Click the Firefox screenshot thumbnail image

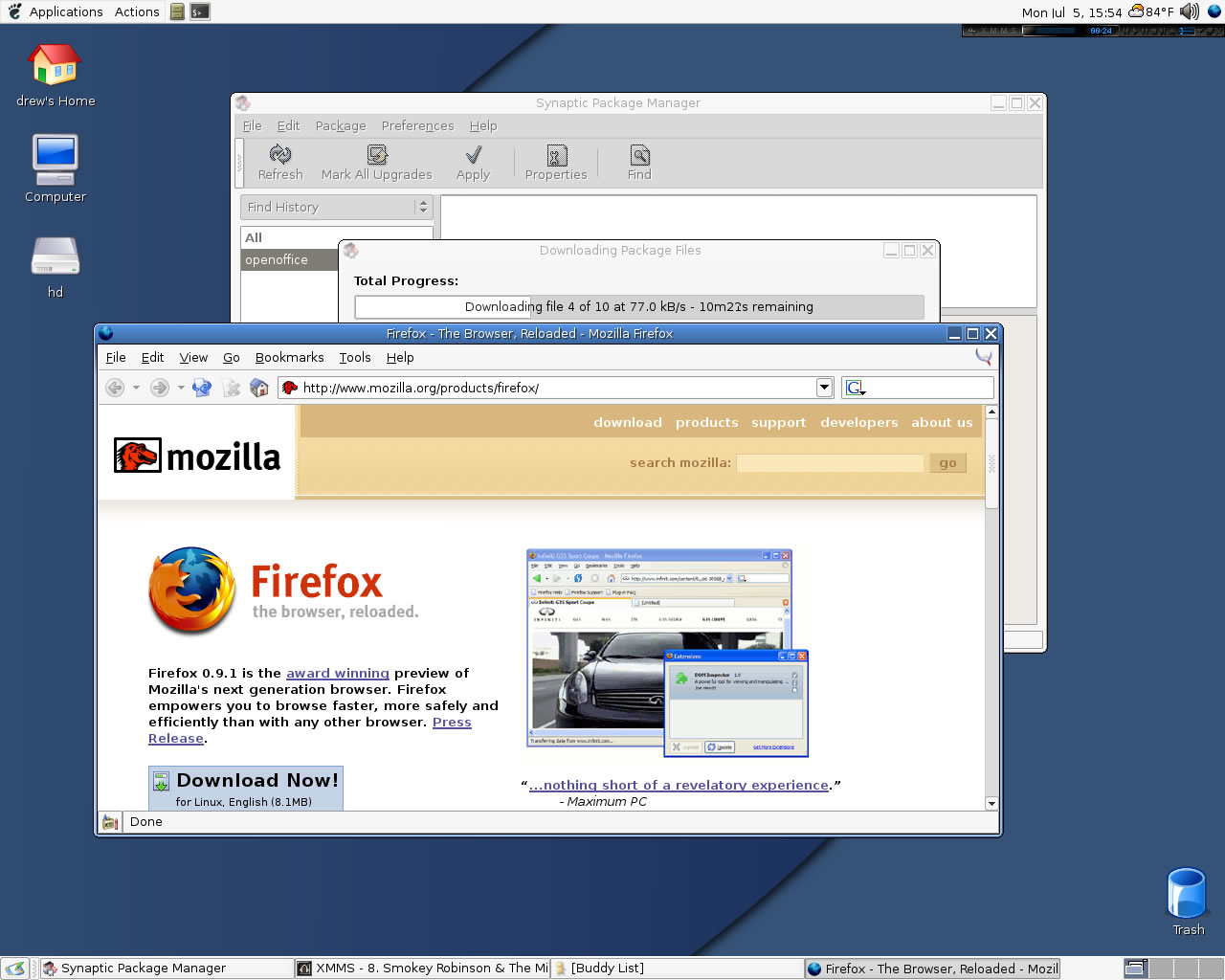668,653
